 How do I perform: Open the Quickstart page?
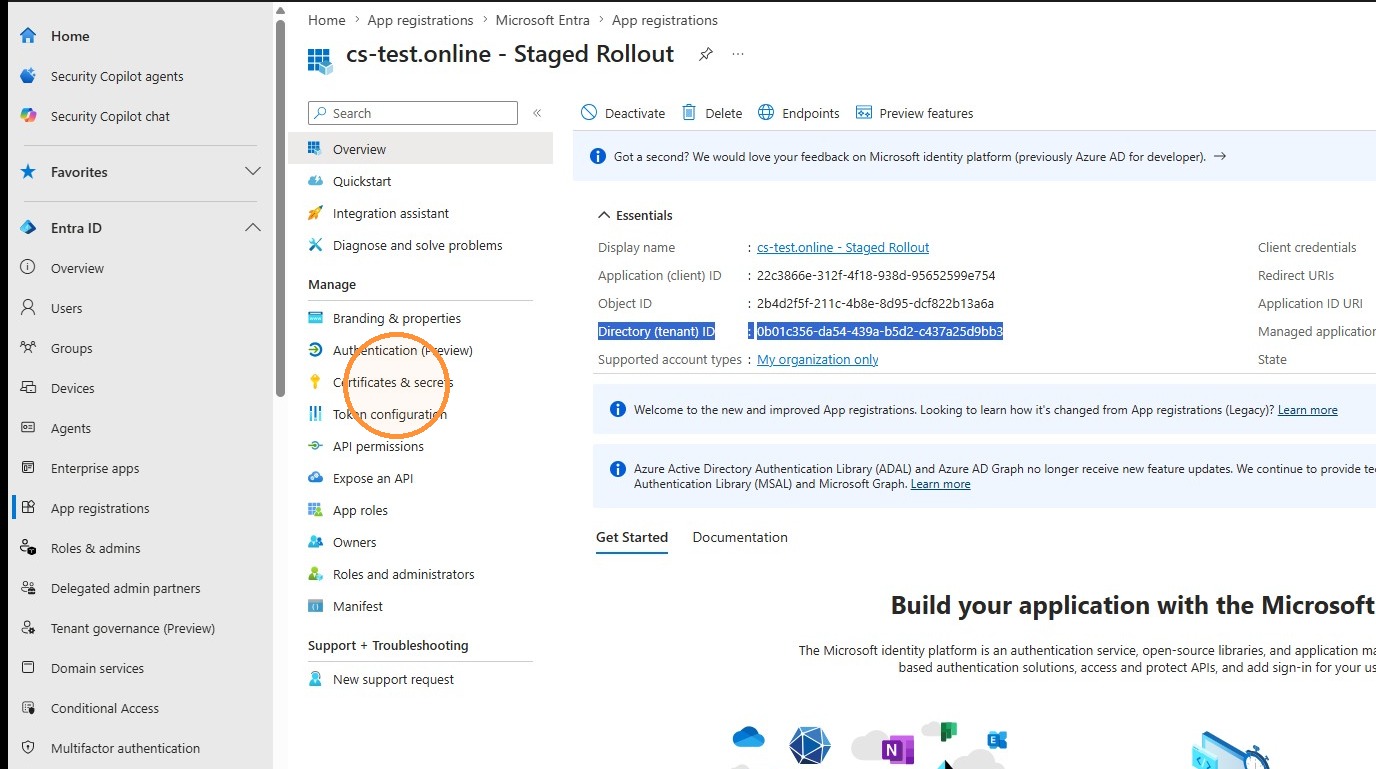(x=362, y=181)
